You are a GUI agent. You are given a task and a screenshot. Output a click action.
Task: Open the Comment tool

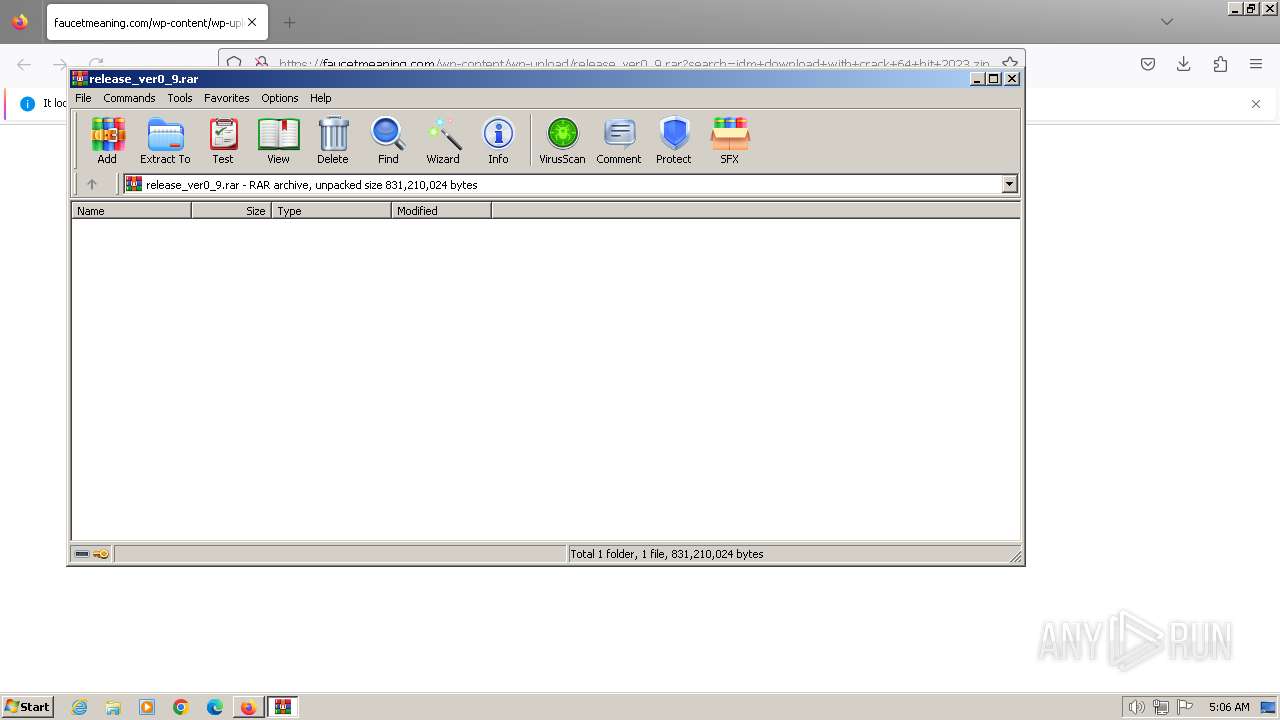click(x=619, y=140)
